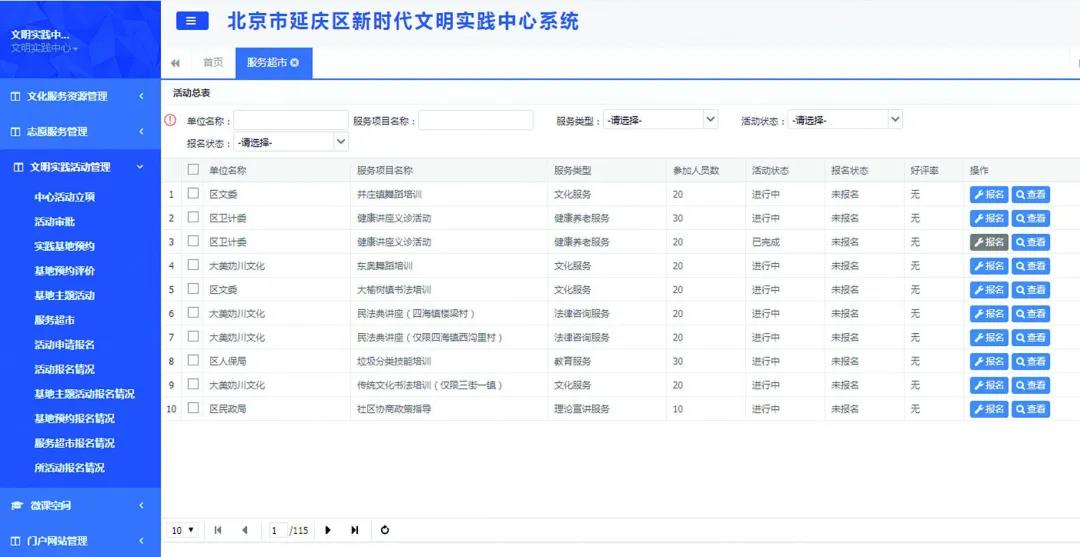Image resolution: width=1080 pixels, height=557 pixels.
Task: Open 活动审批 in the sidebar menu
Action: 55,221
